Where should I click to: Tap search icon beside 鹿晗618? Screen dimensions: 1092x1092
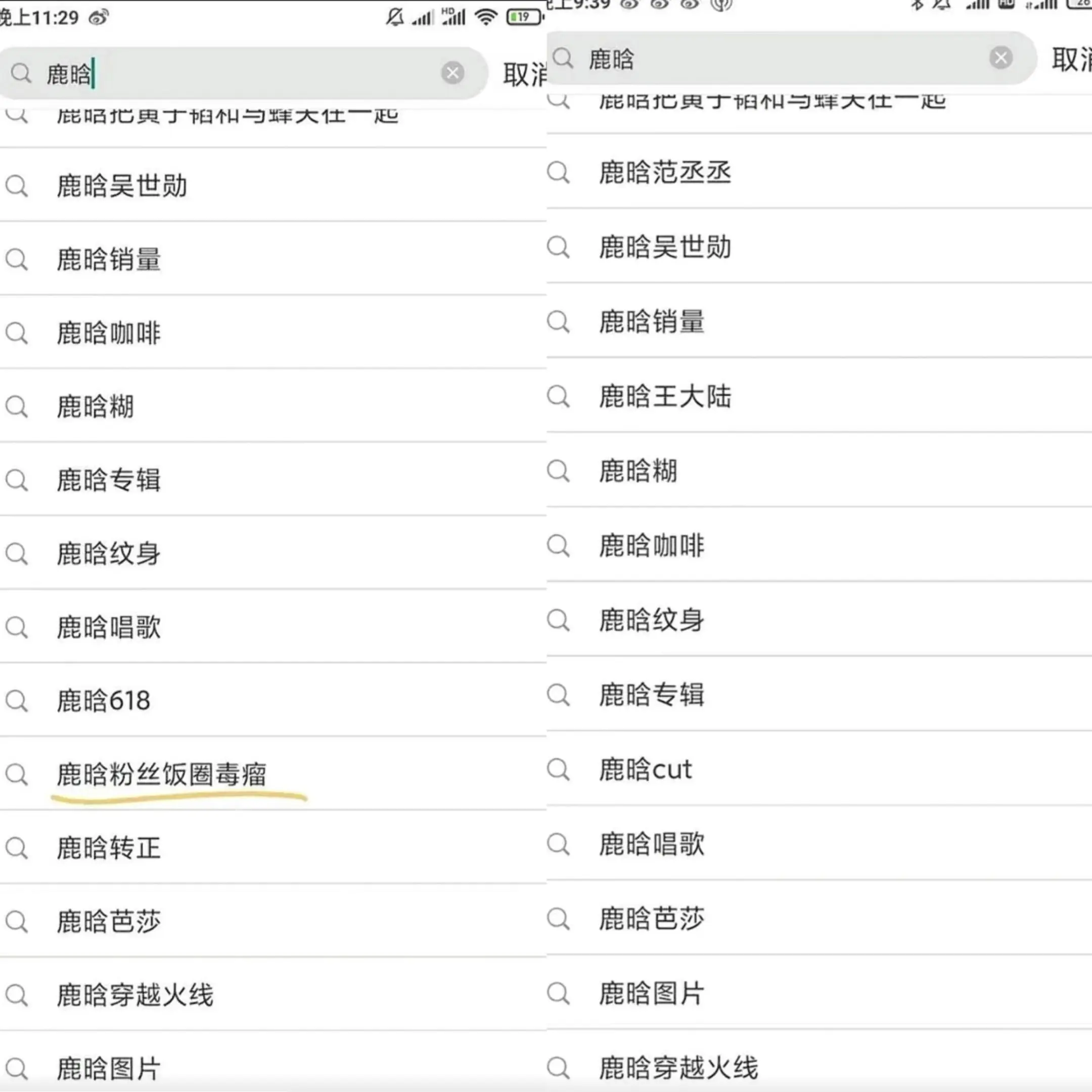pos(17,700)
